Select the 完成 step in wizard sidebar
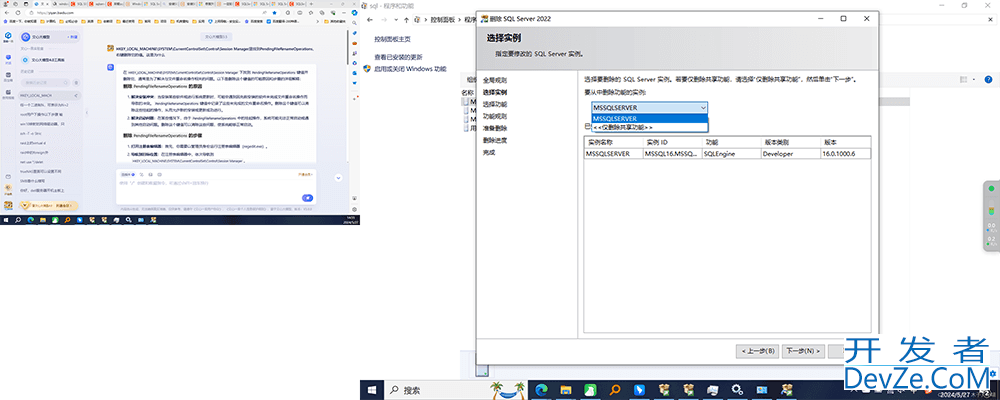This screenshot has width=1000, height=400. (489, 152)
